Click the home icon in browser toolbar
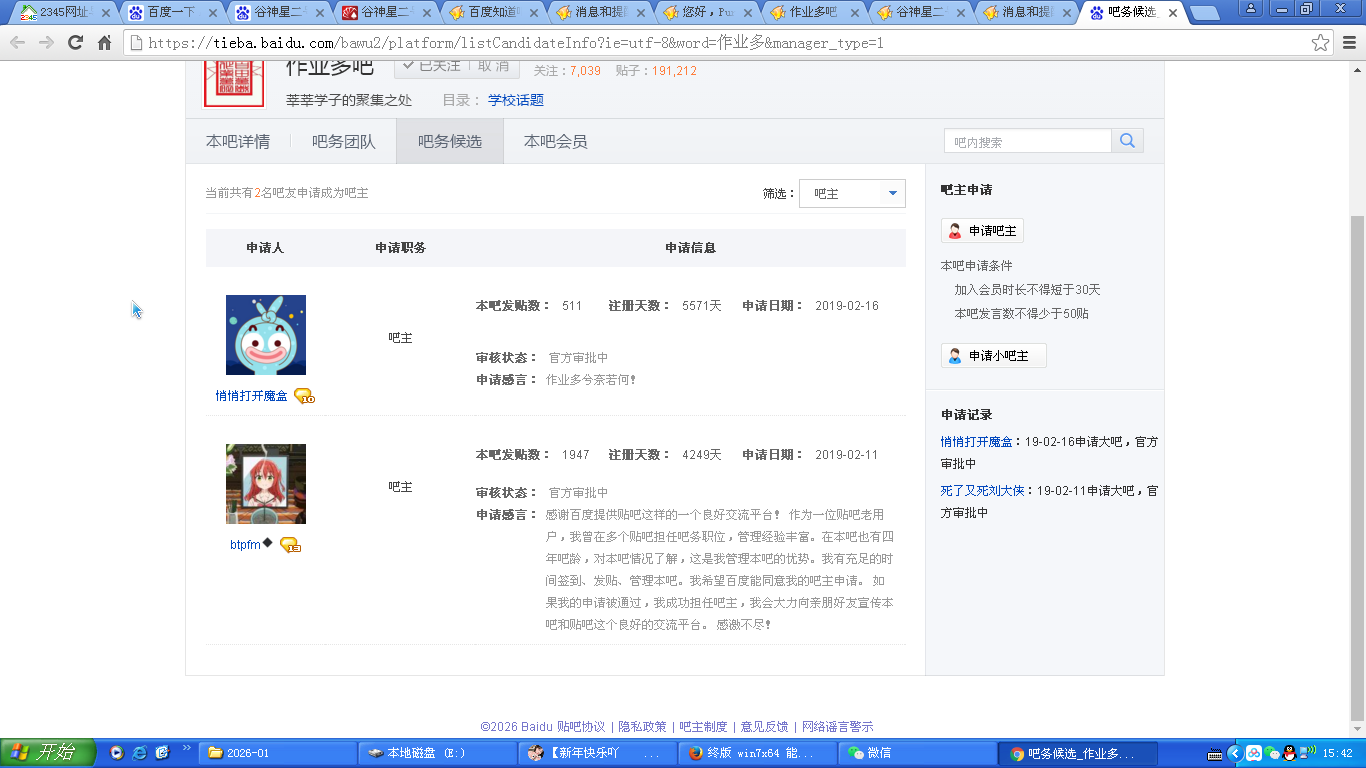1366x768 pixels. (x=104, y=43)
